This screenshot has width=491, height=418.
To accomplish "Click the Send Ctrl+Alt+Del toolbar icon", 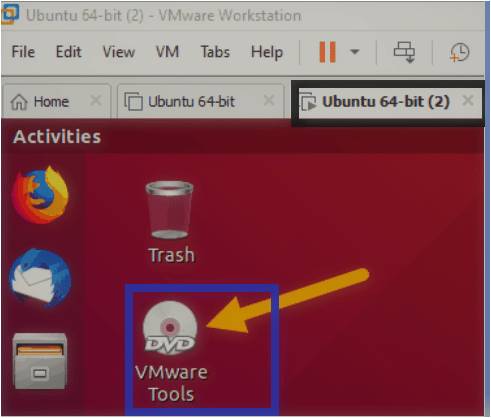I will click(405, 52).
